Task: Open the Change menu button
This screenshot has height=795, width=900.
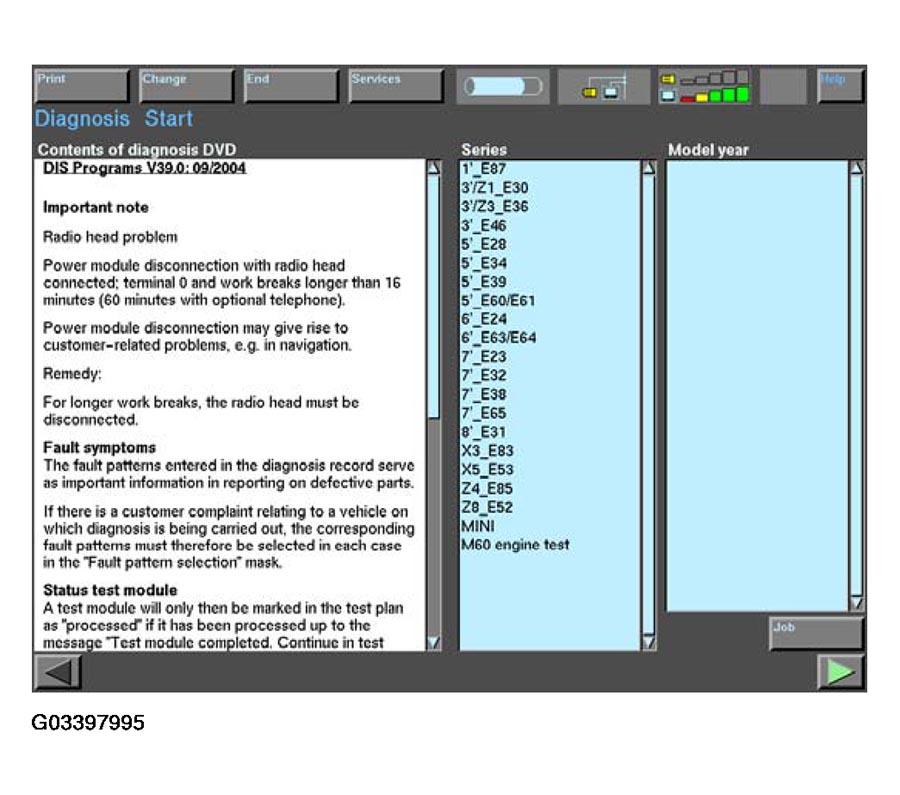Action: coord(186,86)
